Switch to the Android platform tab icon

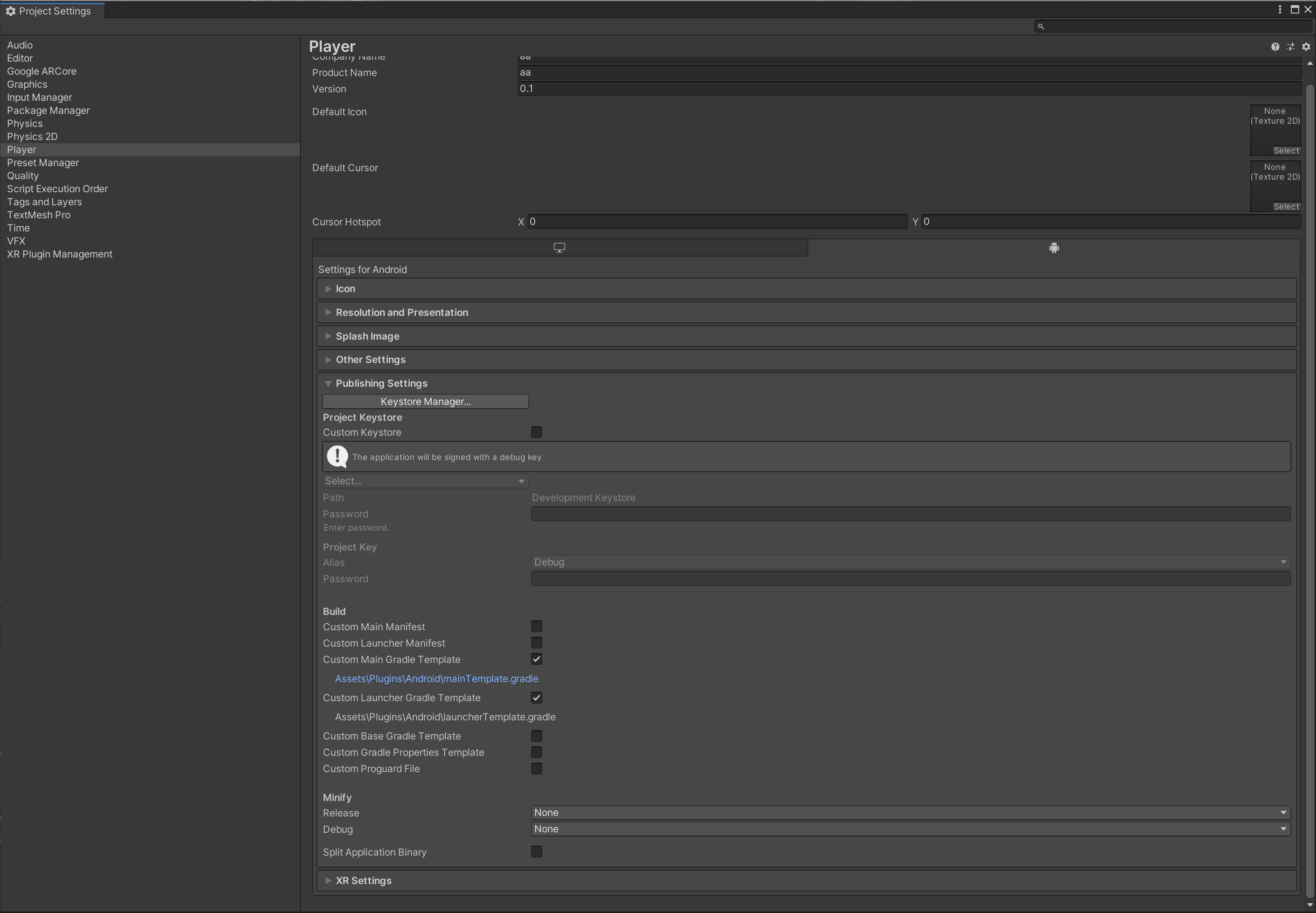point(1054,248)
